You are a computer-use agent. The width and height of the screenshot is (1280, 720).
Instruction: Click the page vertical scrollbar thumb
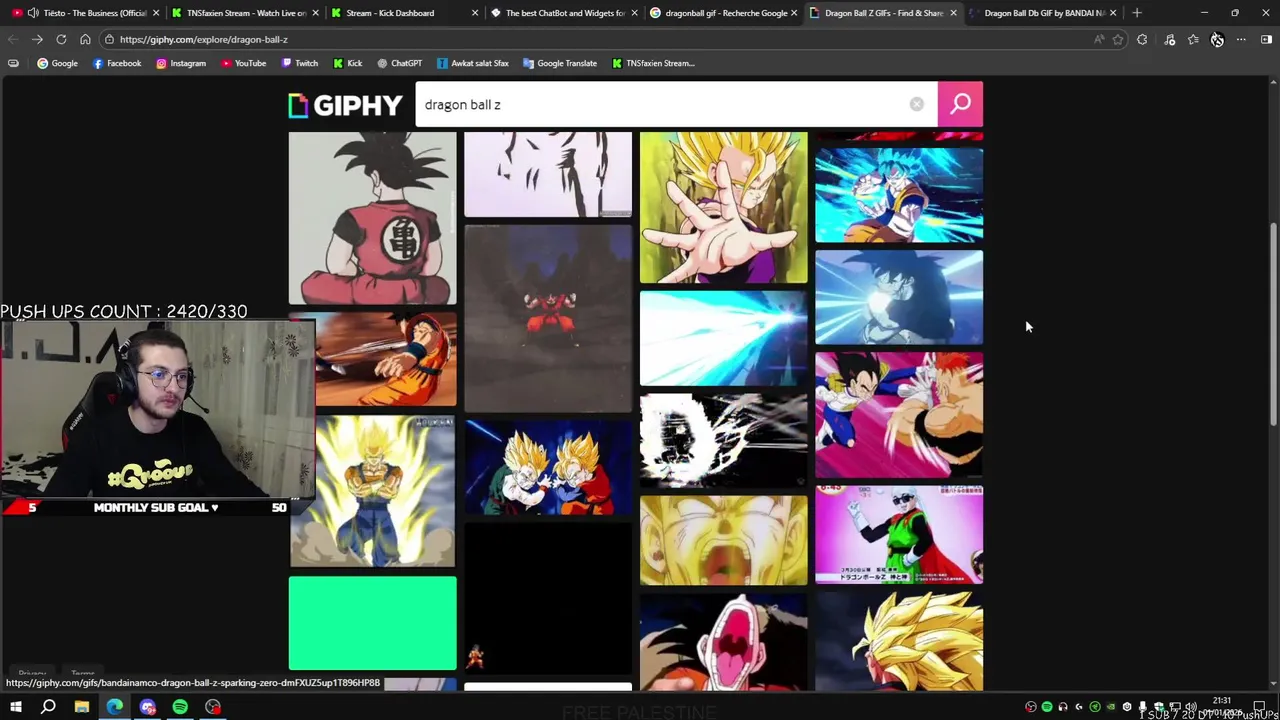point(1273,323)
